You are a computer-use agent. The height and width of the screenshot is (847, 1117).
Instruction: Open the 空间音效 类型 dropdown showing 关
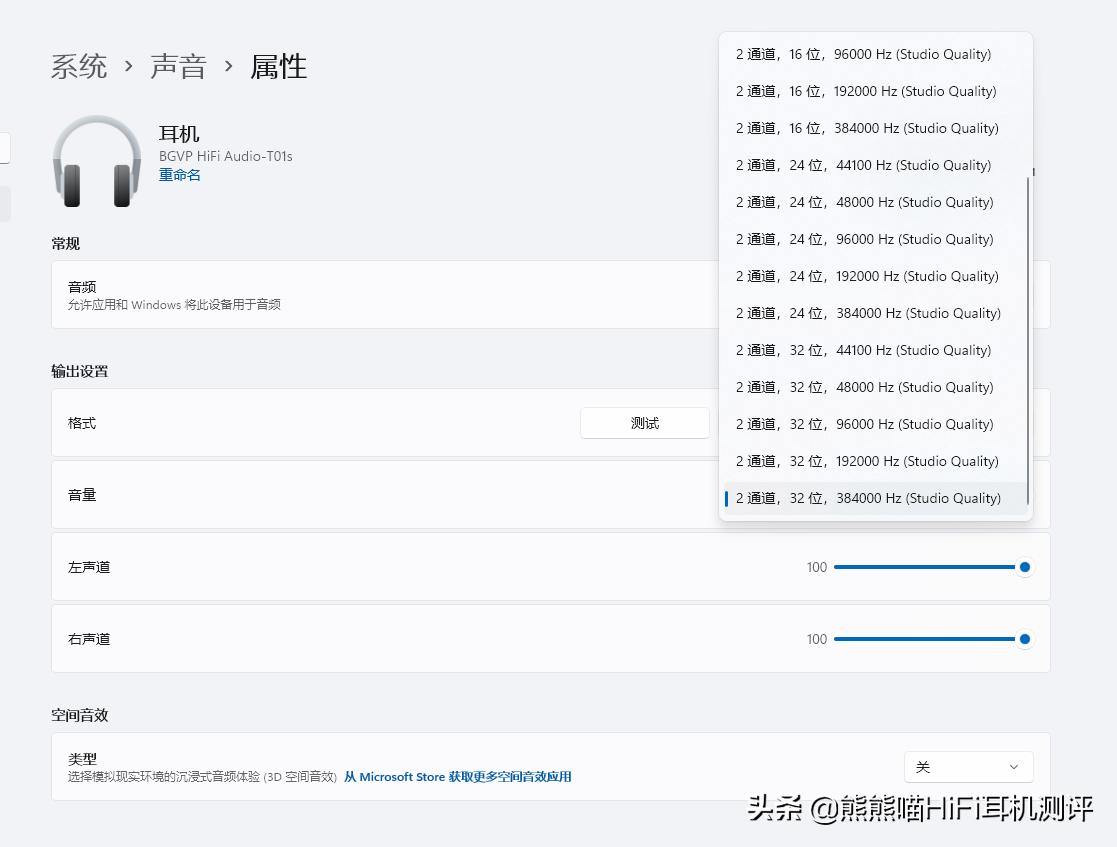[967, 766]
